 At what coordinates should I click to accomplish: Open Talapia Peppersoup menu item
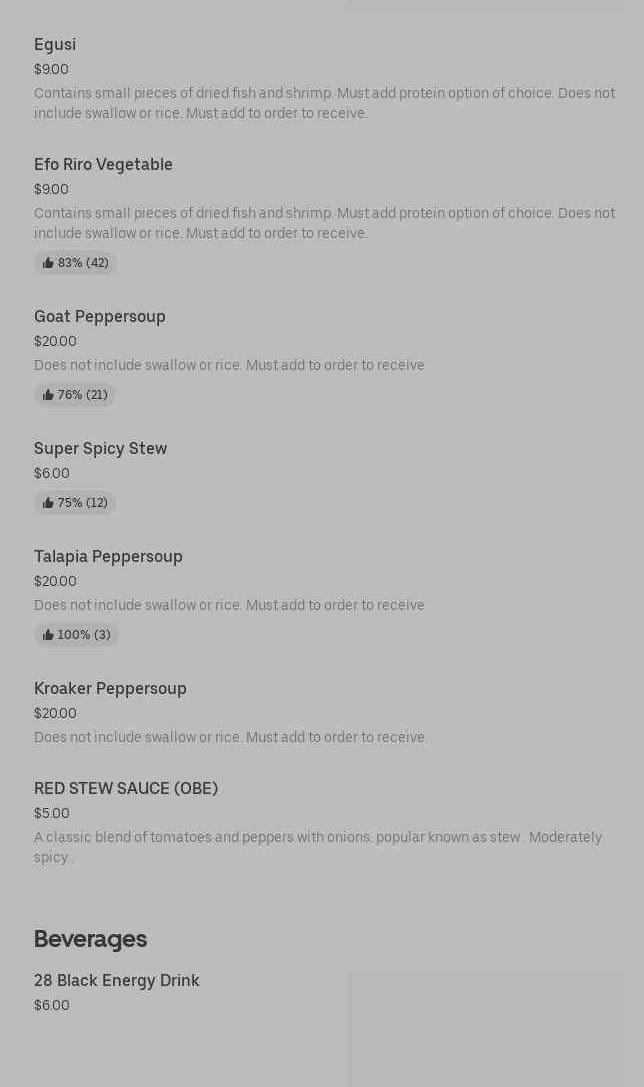tap(108, 556)
